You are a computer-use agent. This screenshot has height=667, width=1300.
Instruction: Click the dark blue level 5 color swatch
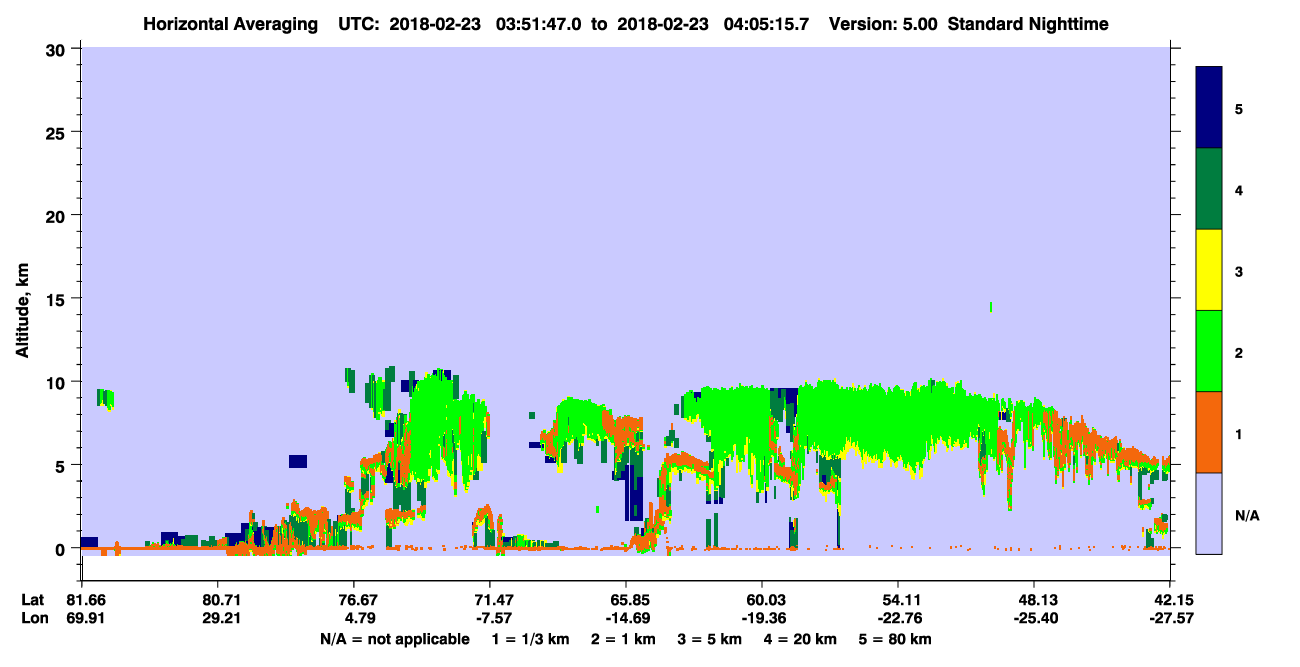1209,108
